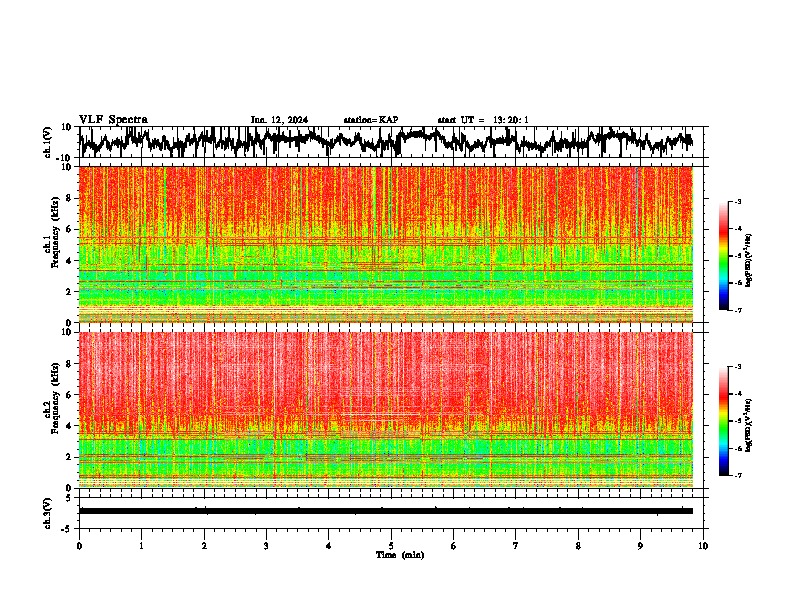Click the ch.1 spectrogram color scale bar

(724, 256)
